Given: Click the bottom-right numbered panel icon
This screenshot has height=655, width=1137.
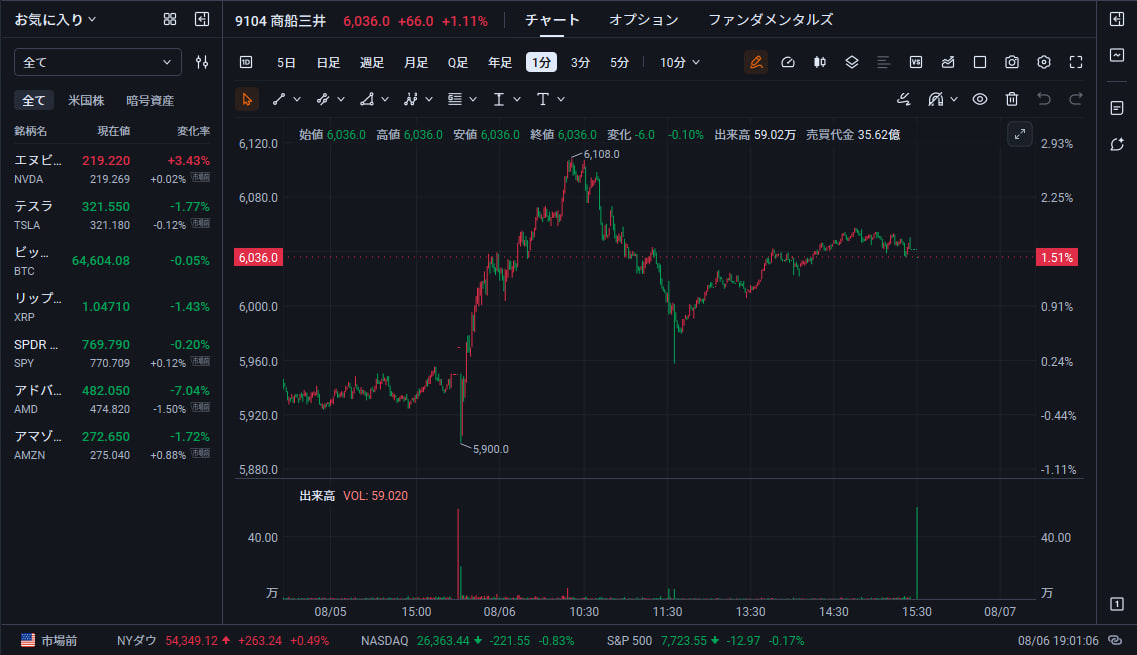Looking at the screenshot, I should [1117, 603].
